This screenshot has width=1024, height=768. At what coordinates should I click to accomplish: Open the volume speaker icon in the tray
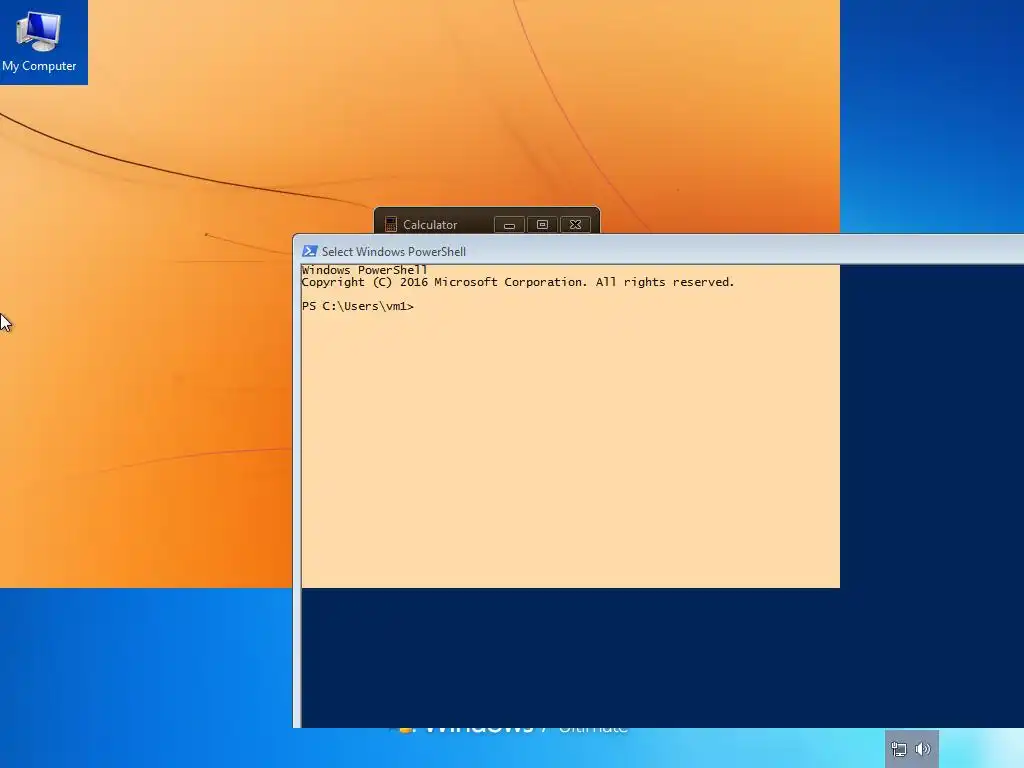click(x=923, y=749)
